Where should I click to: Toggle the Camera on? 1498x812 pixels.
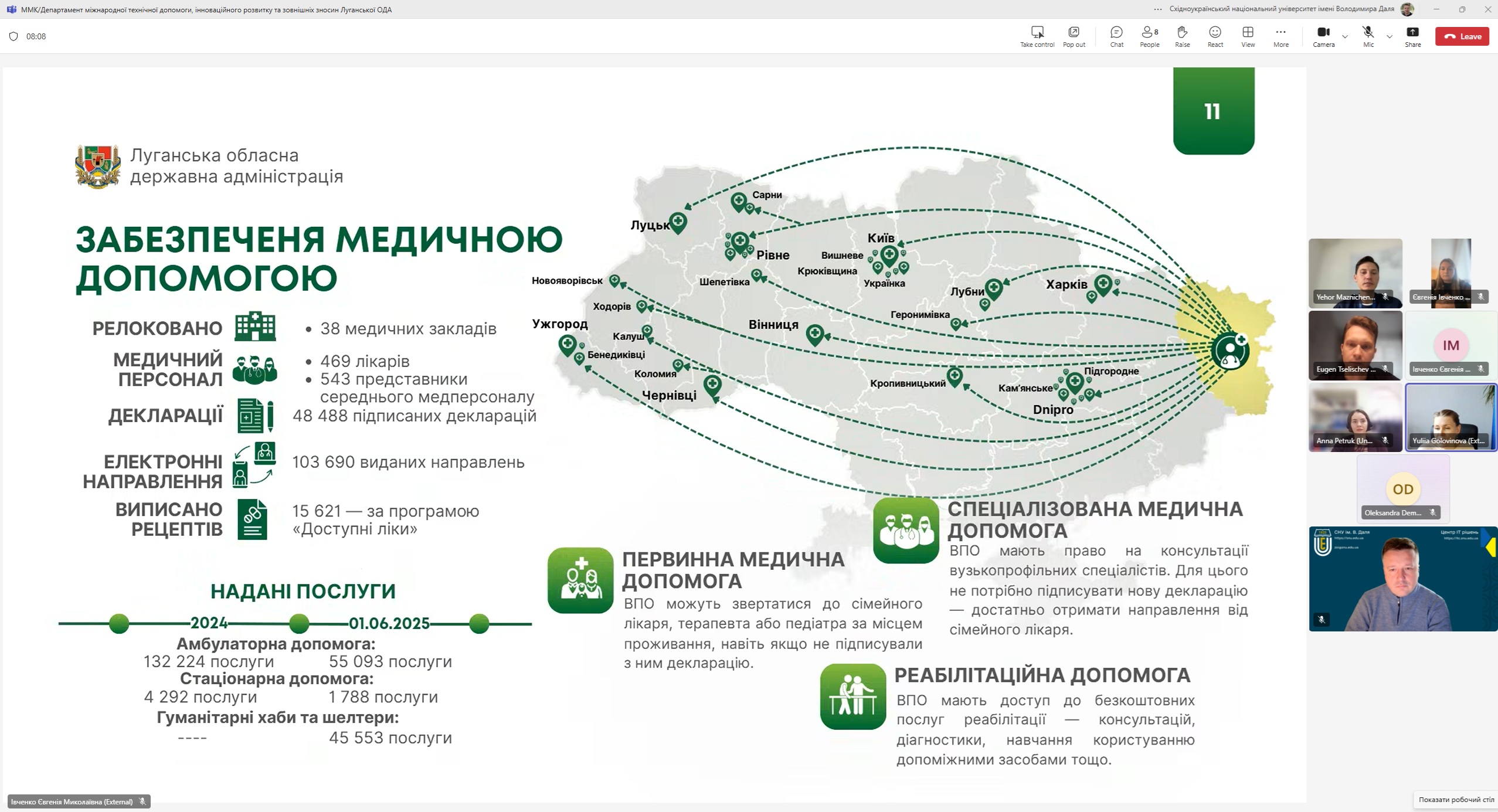click(x=1323, y=35)
